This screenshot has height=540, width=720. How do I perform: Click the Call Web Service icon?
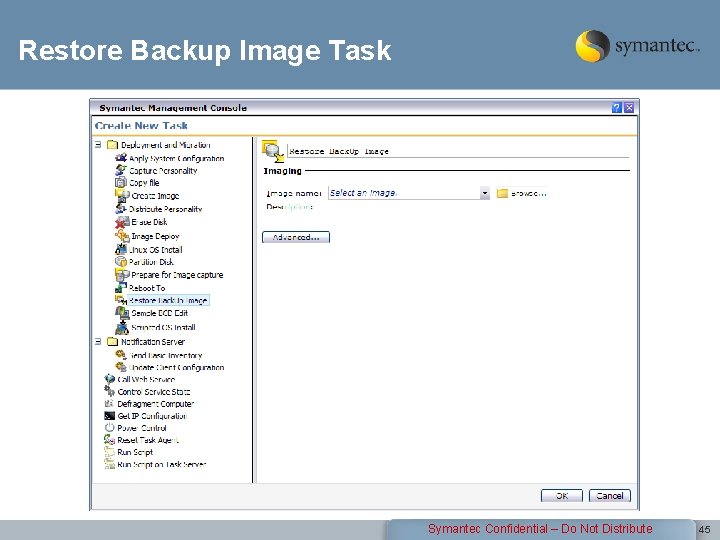tap(109, 379)
